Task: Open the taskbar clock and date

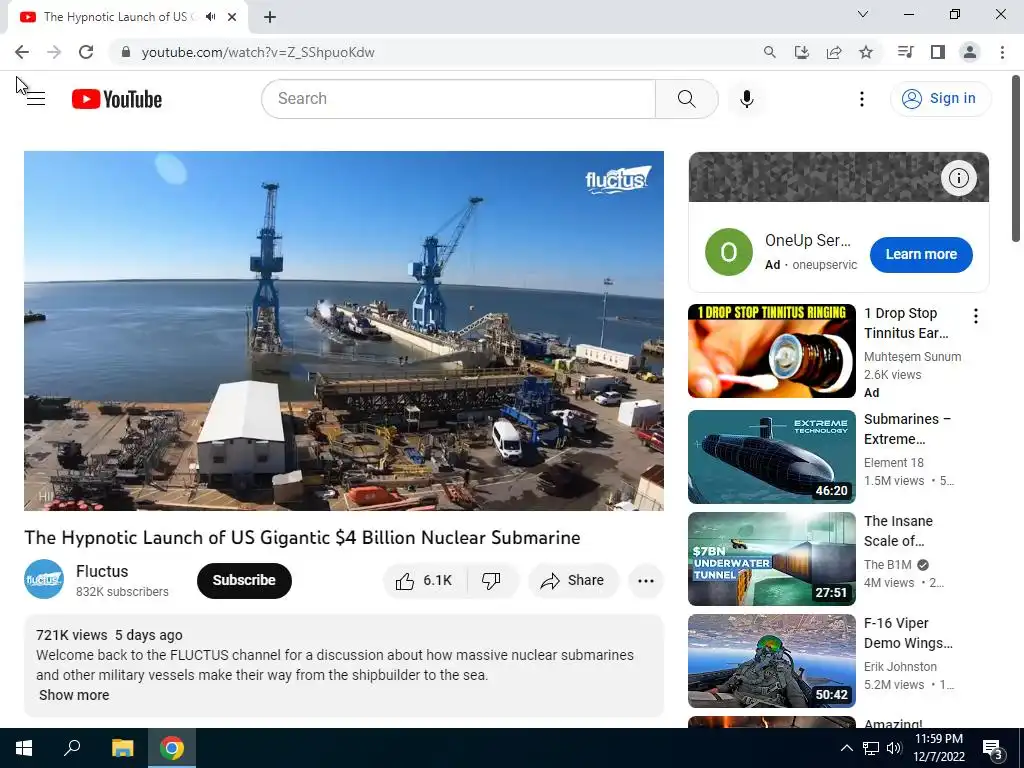Action: pyautogui.click(x=938, y=748)
